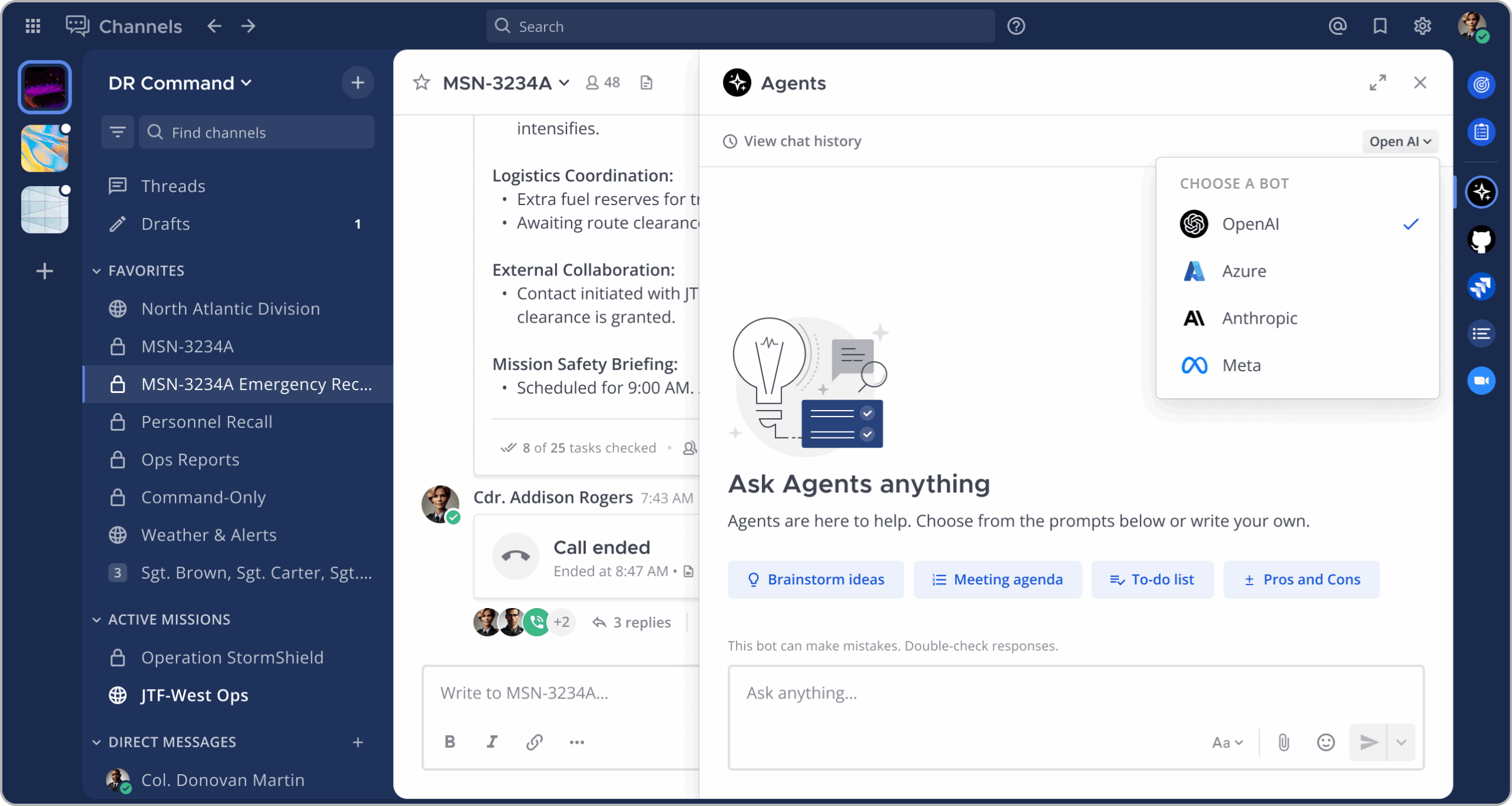Toggle bold in message composer
Image resolution: width=1512 pixels, height=806 pixels.
(x=450, y=742)
